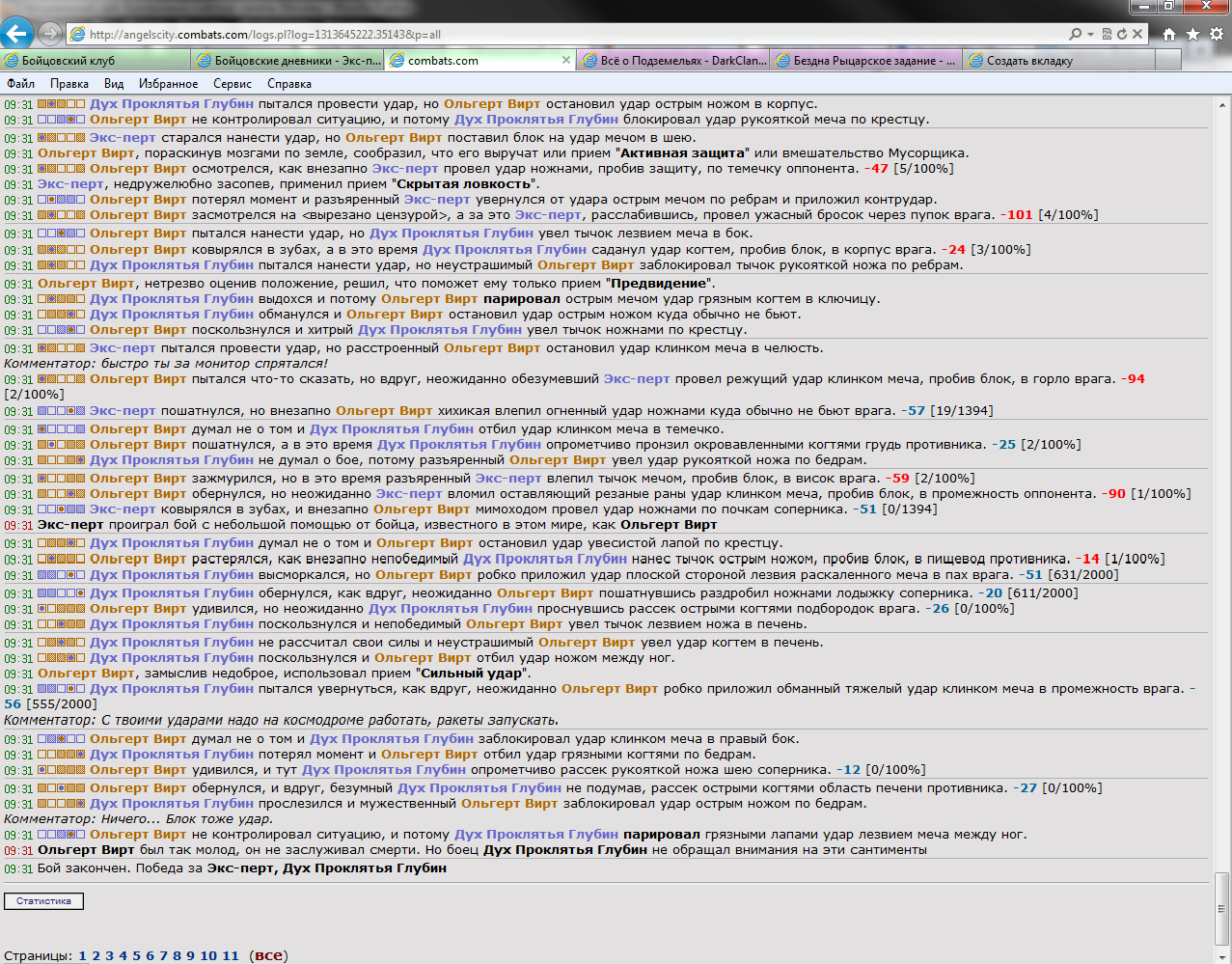
Task: Open the Home page via house icon
Action: click(x=1169, y=34)
